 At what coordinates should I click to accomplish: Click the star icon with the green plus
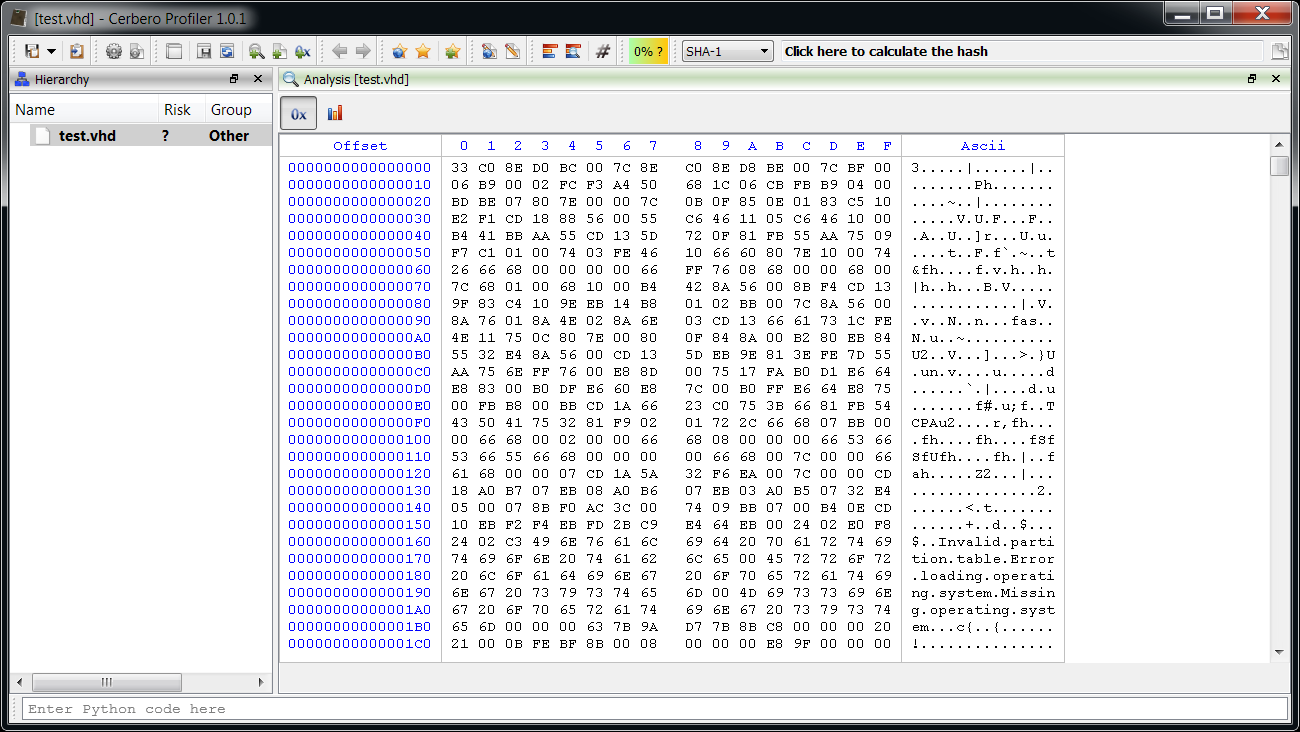[452, 51]
